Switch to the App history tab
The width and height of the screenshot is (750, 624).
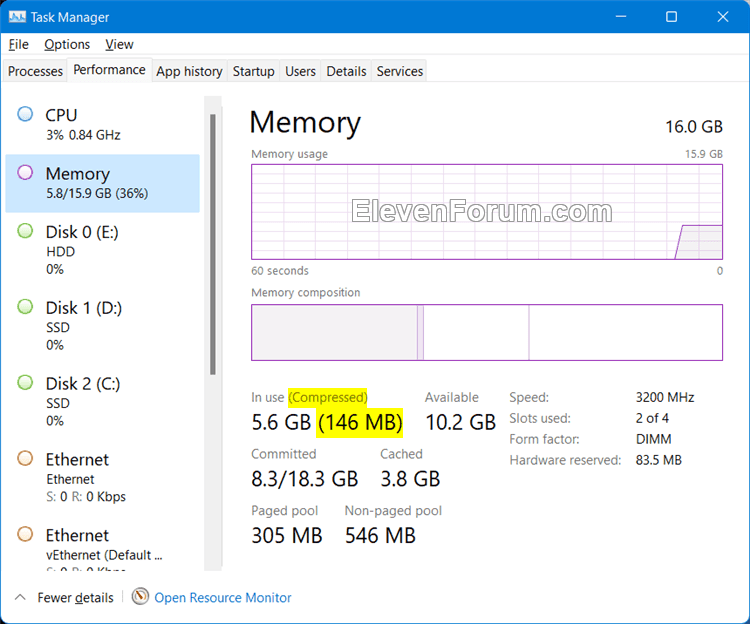coord(189,71)
